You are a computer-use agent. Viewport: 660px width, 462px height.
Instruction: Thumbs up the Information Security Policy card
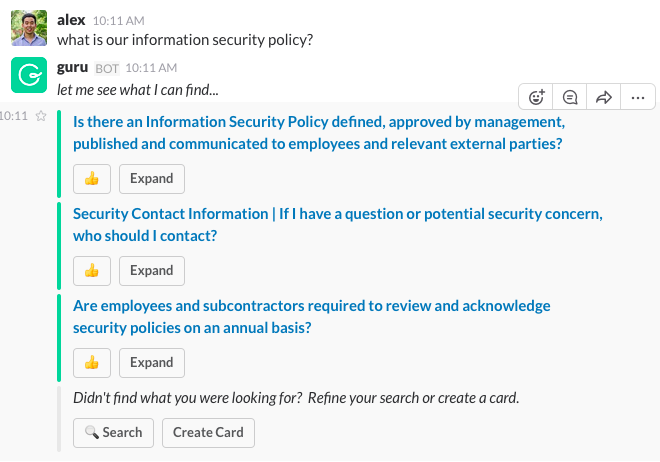92,179
